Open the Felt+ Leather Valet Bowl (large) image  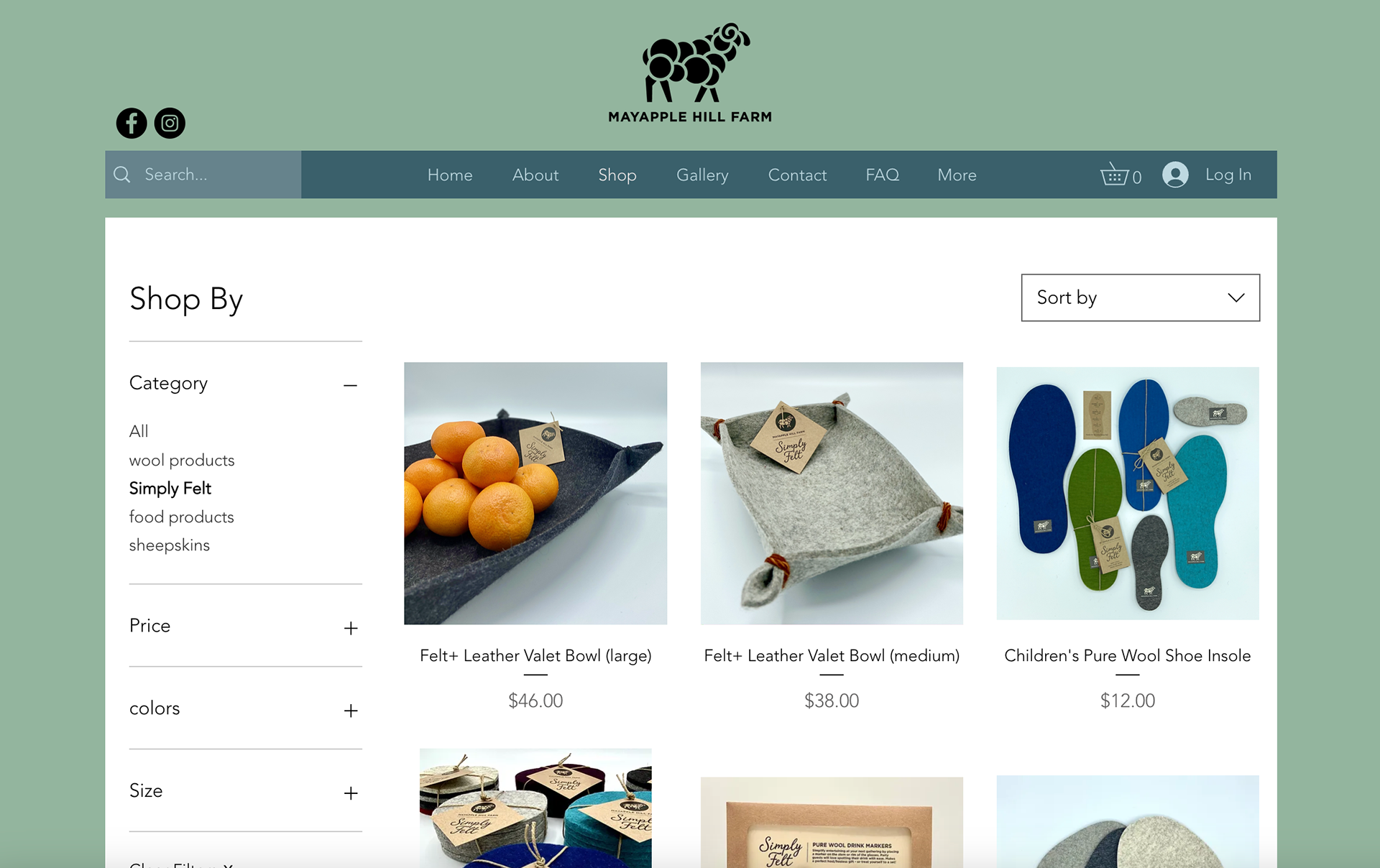[x=535, y=493]
